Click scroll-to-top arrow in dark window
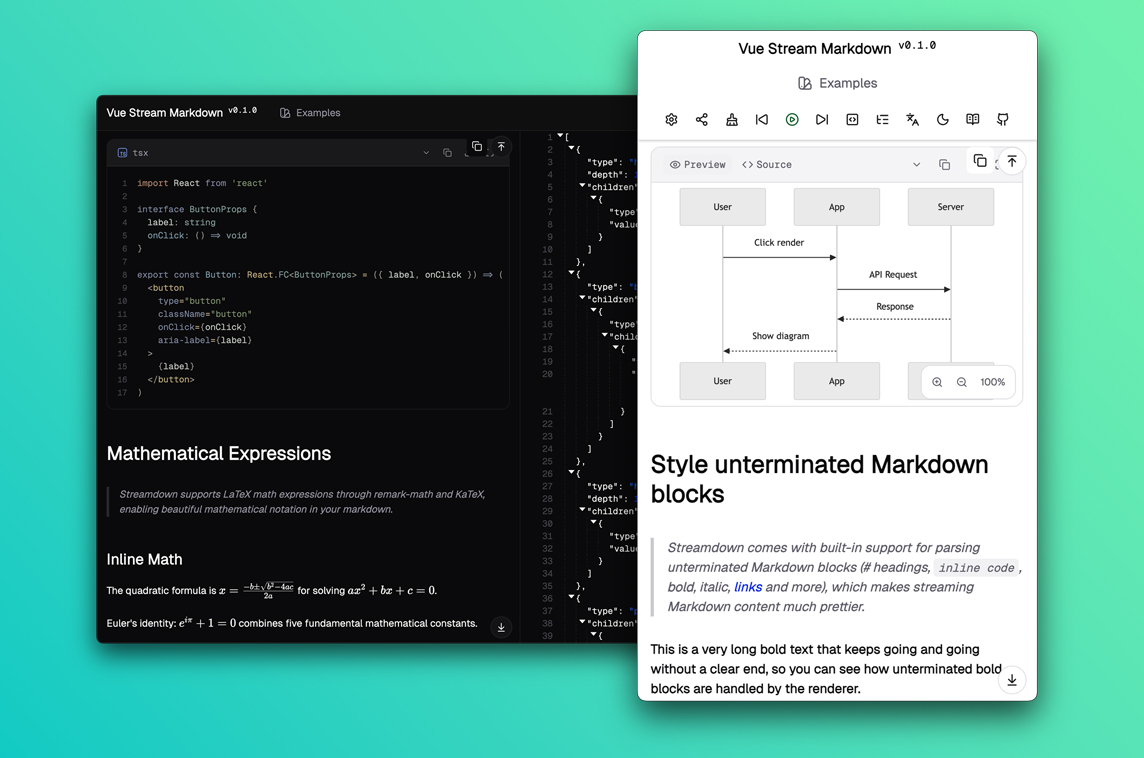The image size is (1144, 758). pos(501,147)
